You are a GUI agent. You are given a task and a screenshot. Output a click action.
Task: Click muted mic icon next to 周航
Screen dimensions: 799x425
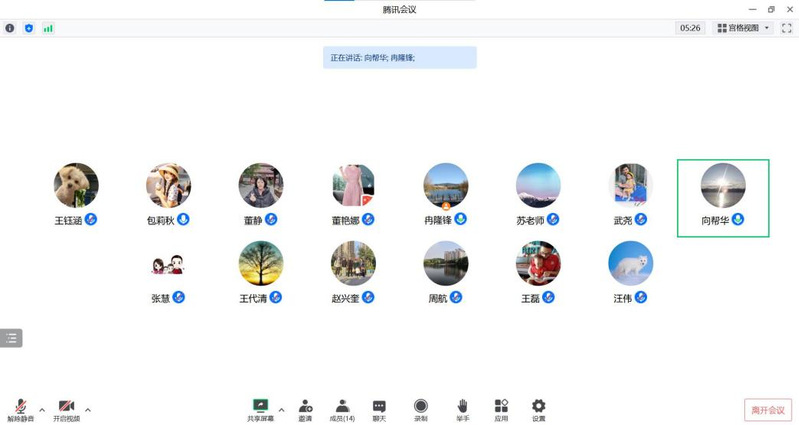click(x=456, y=297)
